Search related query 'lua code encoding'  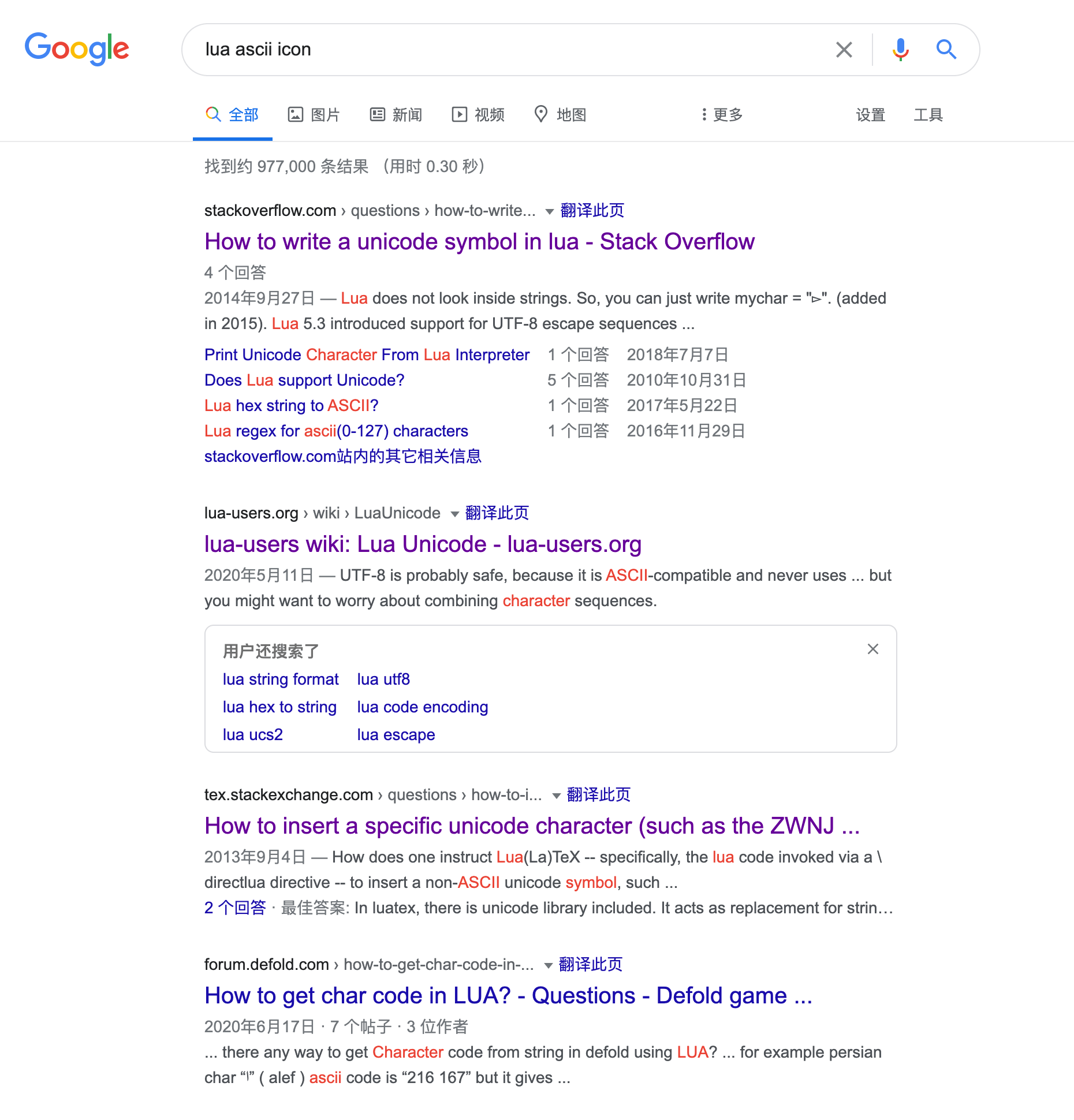(423, 707)
